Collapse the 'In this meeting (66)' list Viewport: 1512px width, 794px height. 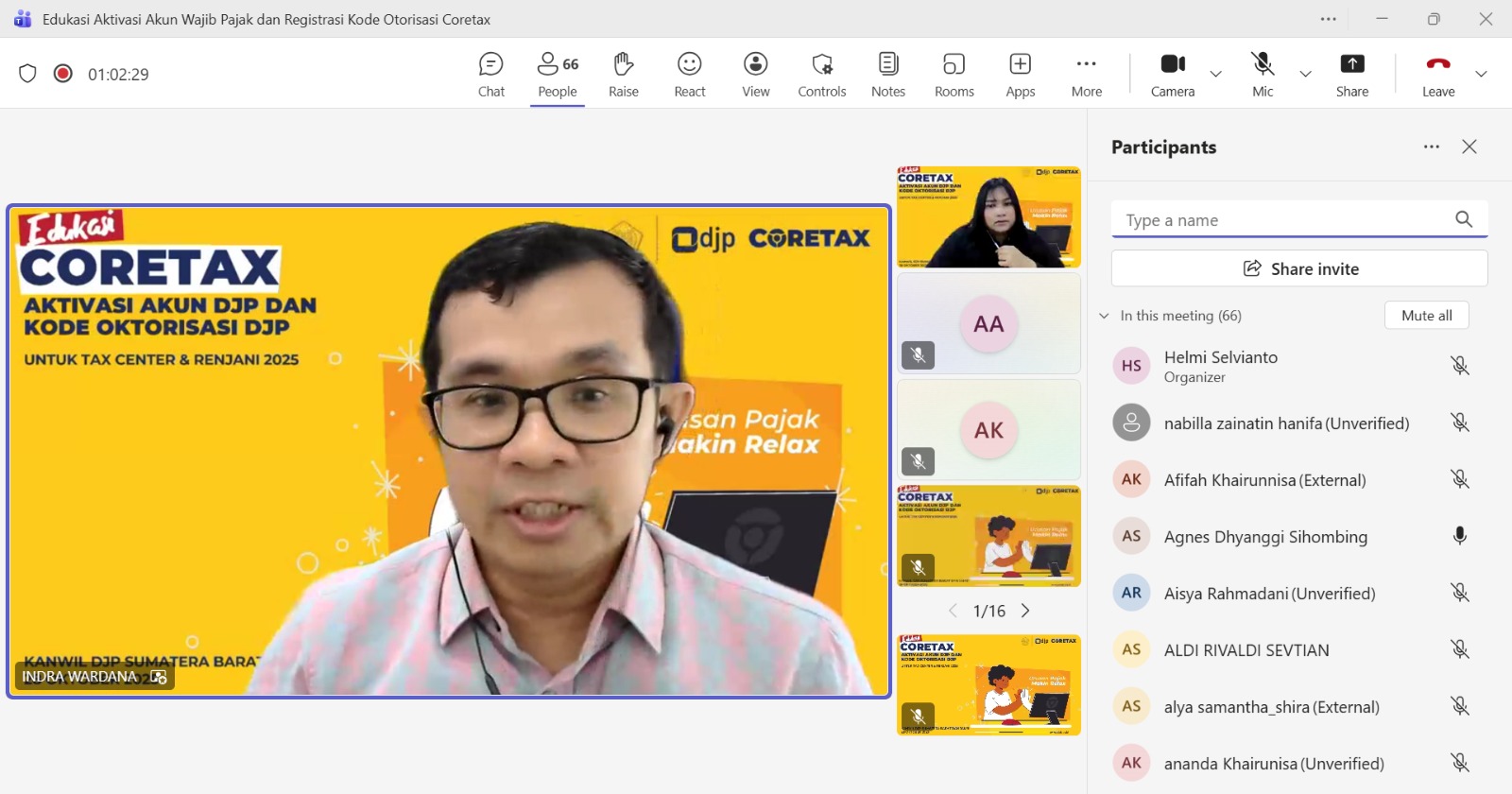[1104, 316]
